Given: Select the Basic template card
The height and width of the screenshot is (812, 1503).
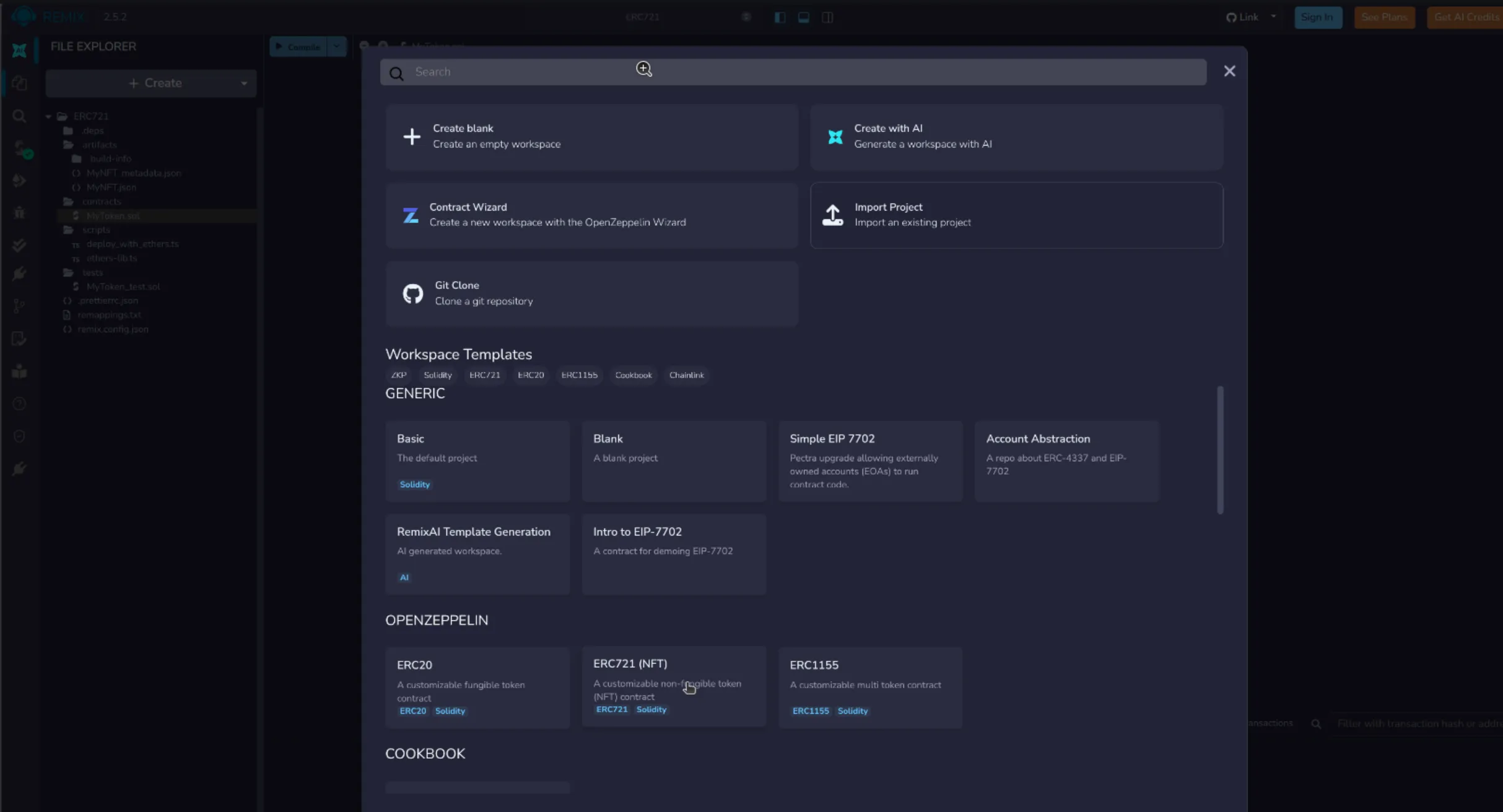Looking at the screenshot, I should pyautogui.click(x=477, y=461).
